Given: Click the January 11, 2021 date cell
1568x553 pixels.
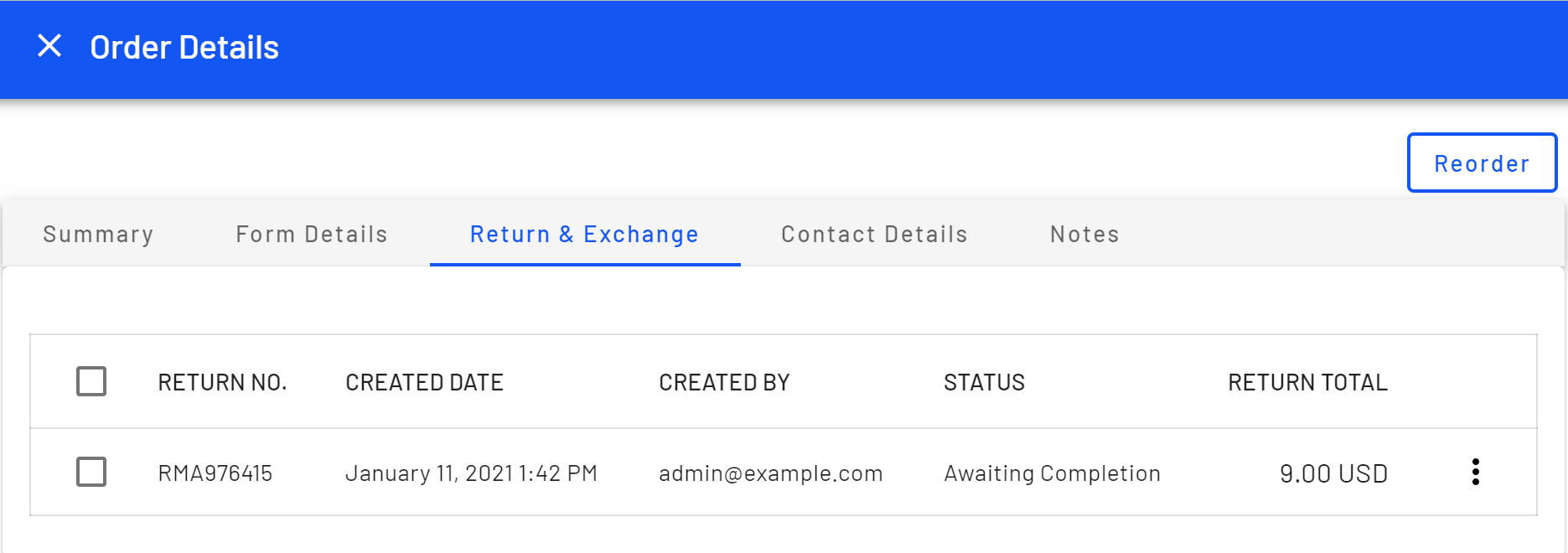Looking at the screenshot, I should pos(471,473).
